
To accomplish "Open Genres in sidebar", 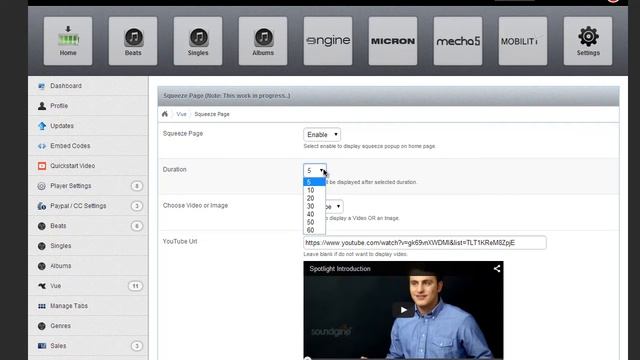I will pyautogui.click(x=88, y=326).
